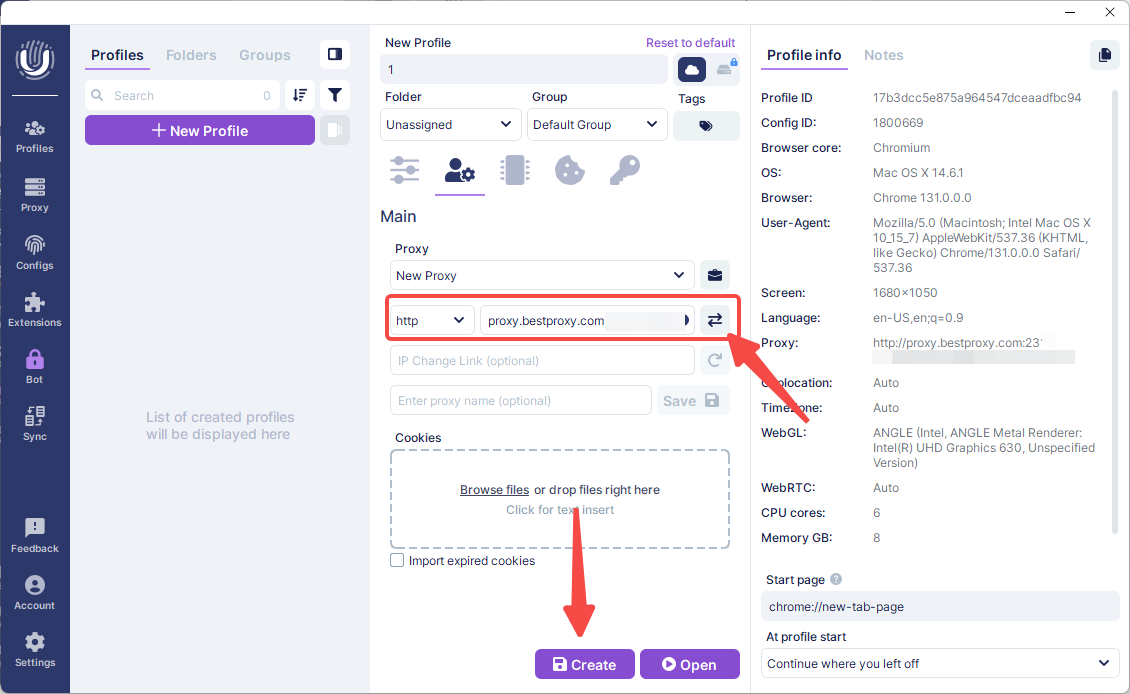Open the Default Group dropdown
1130x694 pixels.
(x=596, y=125)
